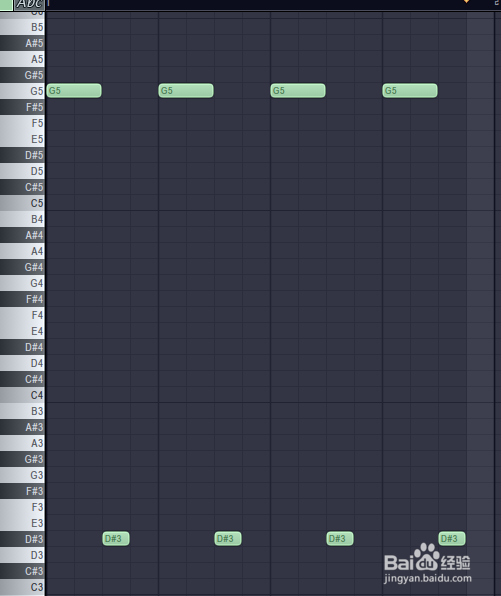Select the third G5 note block

[298, 91]
